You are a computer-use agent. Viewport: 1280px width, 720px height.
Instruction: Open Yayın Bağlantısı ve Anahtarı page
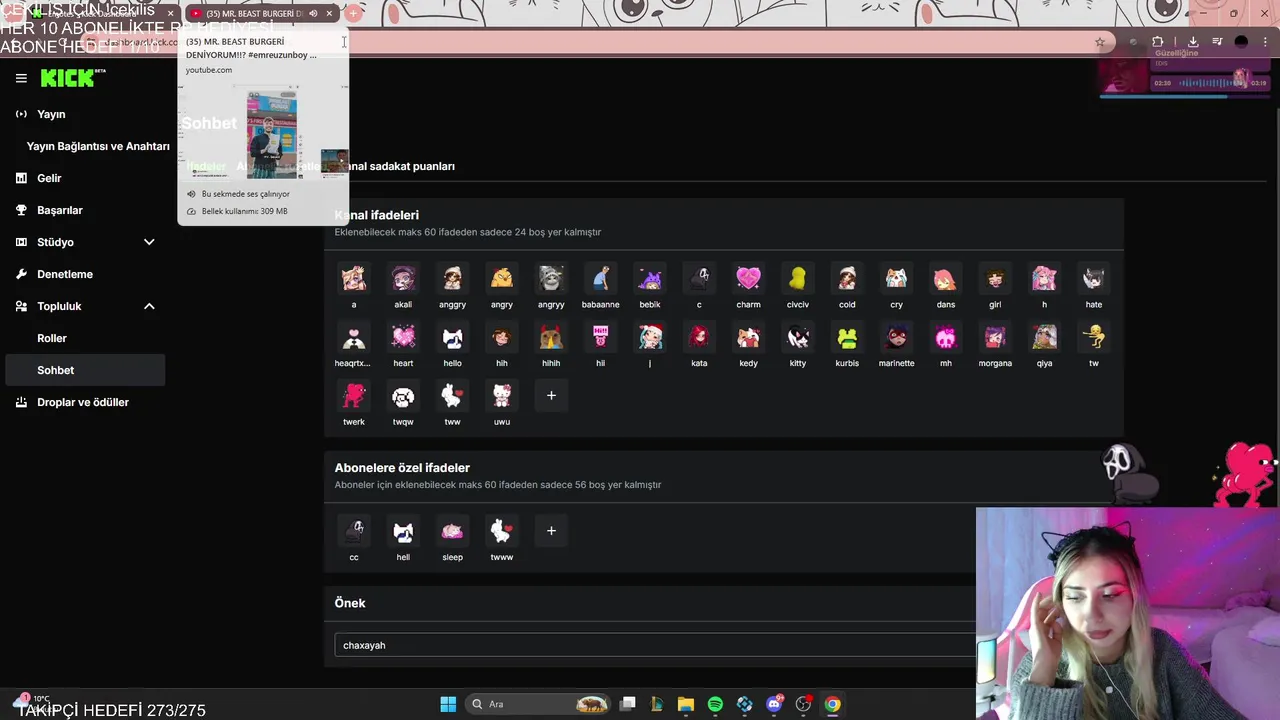click(98, 146)
